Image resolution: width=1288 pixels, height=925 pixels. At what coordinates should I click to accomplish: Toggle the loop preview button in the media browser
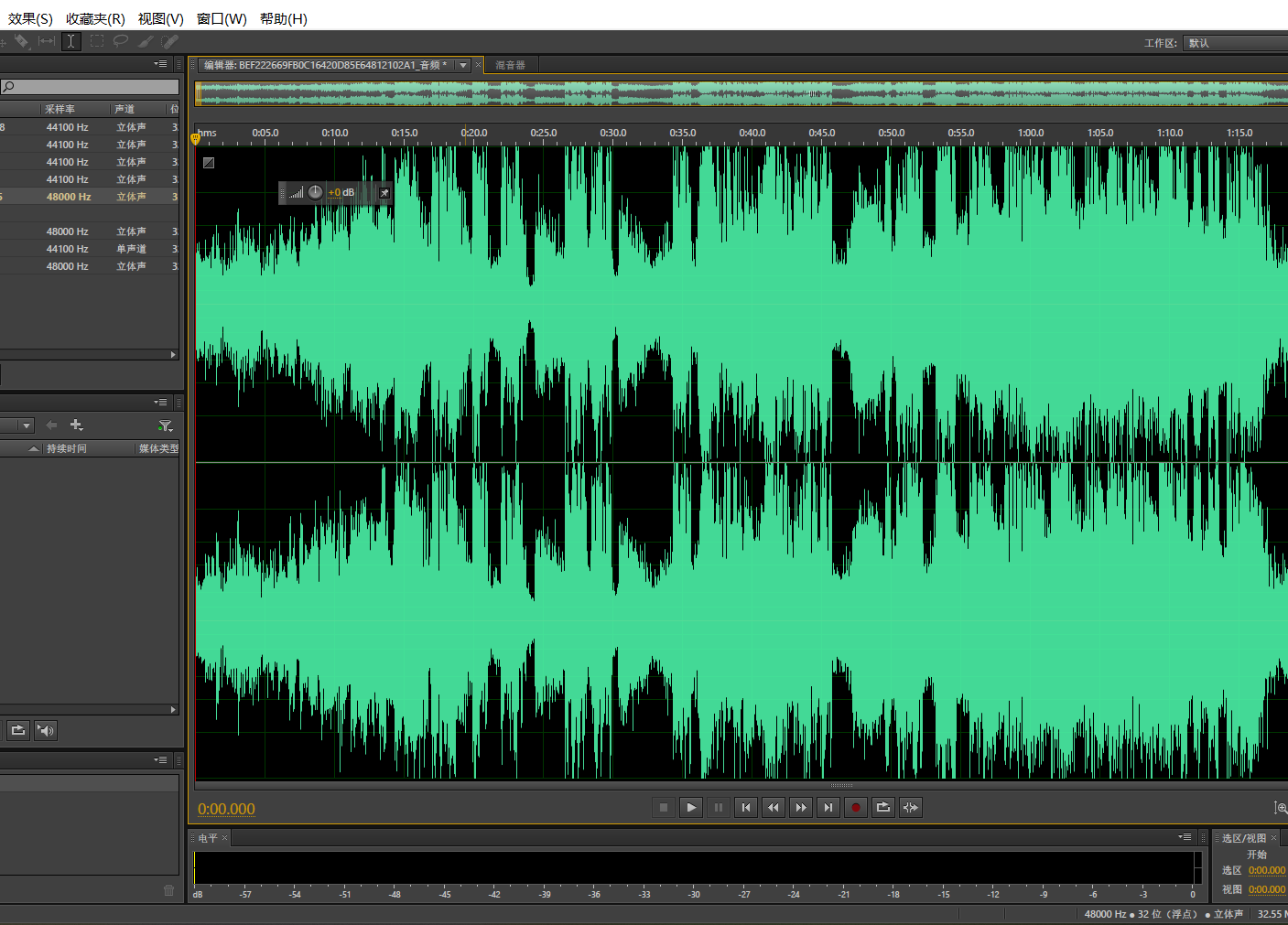(x=18, y=730)
